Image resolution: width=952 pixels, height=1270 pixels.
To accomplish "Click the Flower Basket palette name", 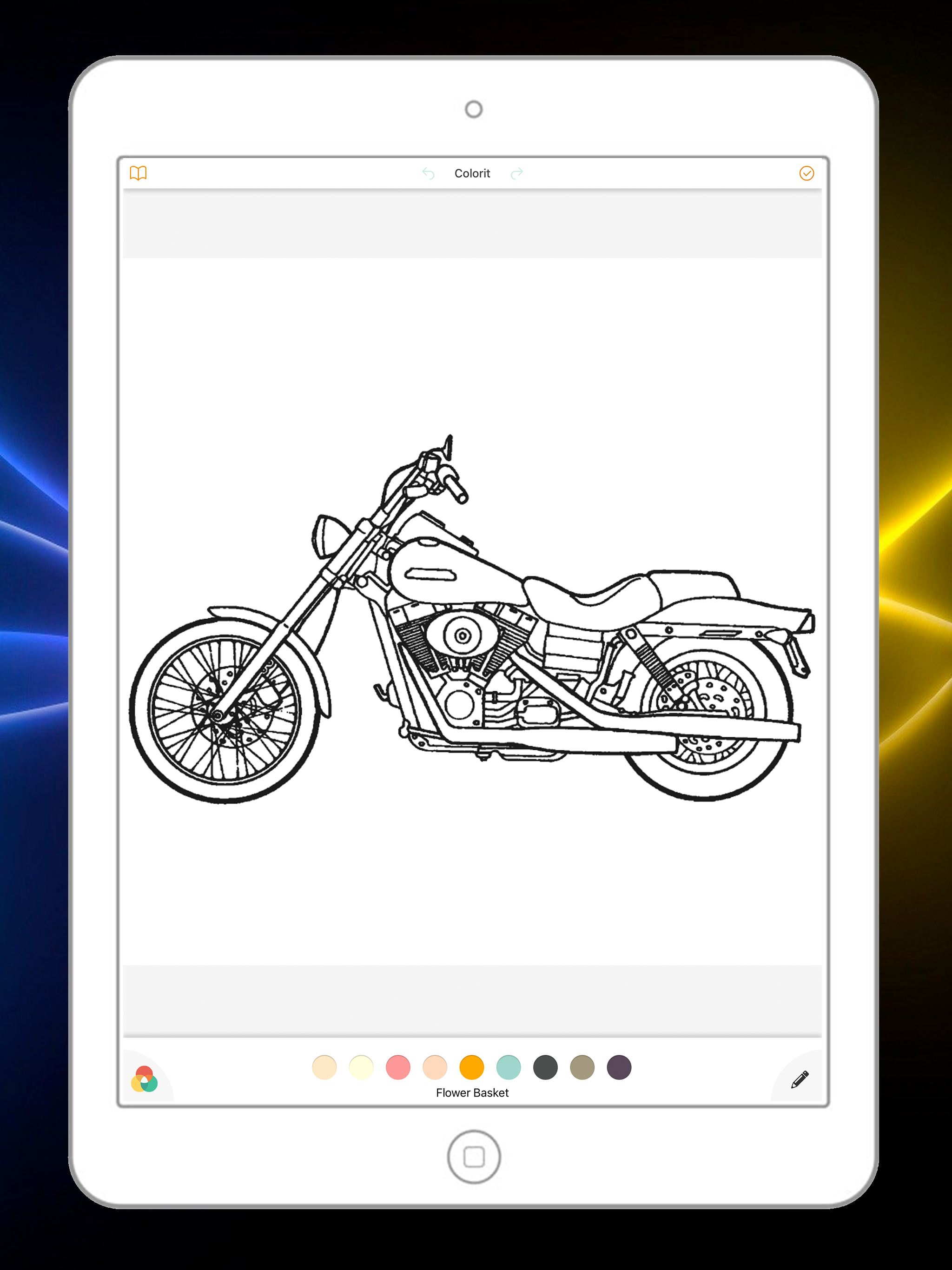I will pyautogui.click(x=472, y=1092).
